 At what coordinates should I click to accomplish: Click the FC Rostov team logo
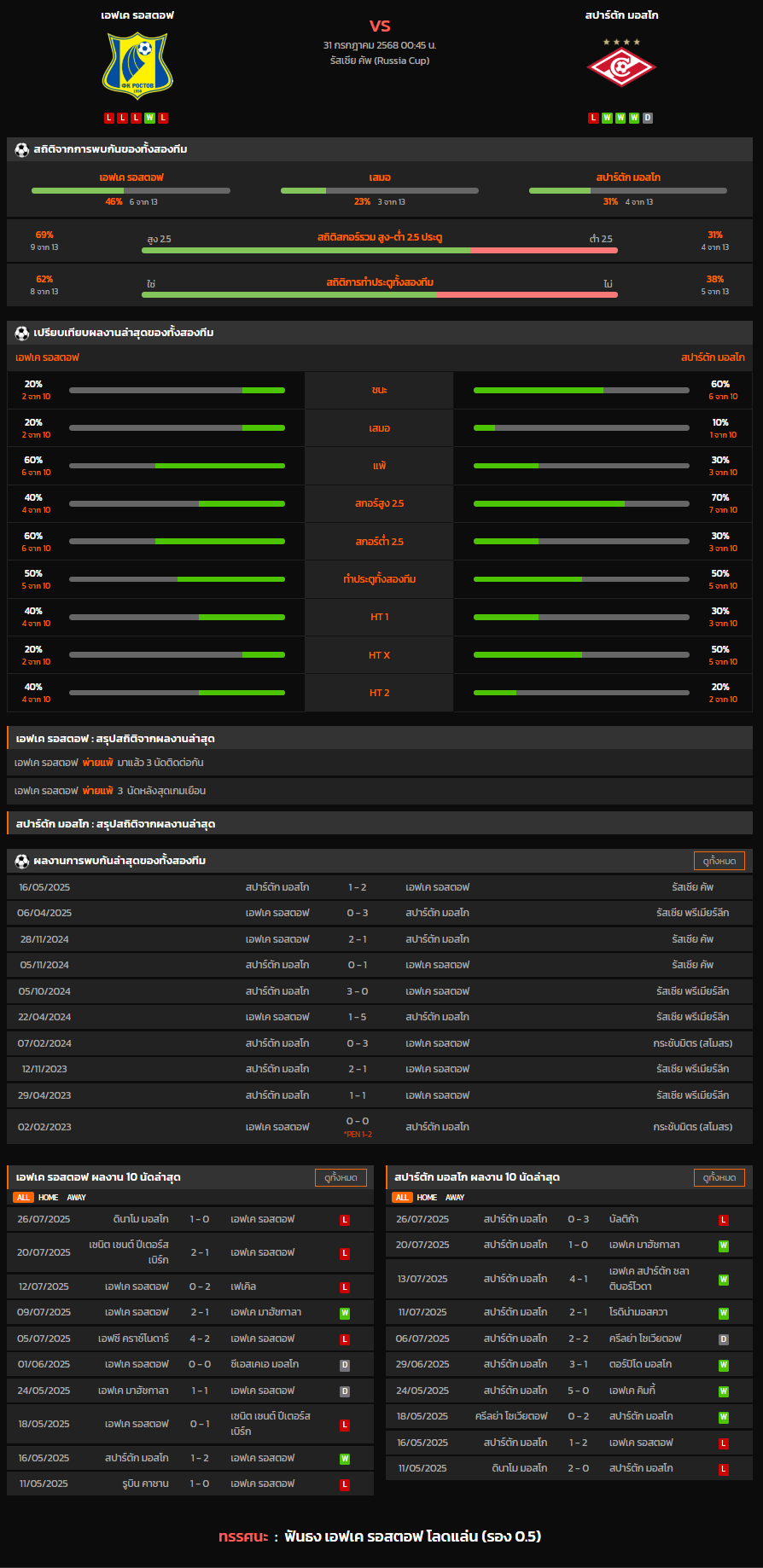137,66
